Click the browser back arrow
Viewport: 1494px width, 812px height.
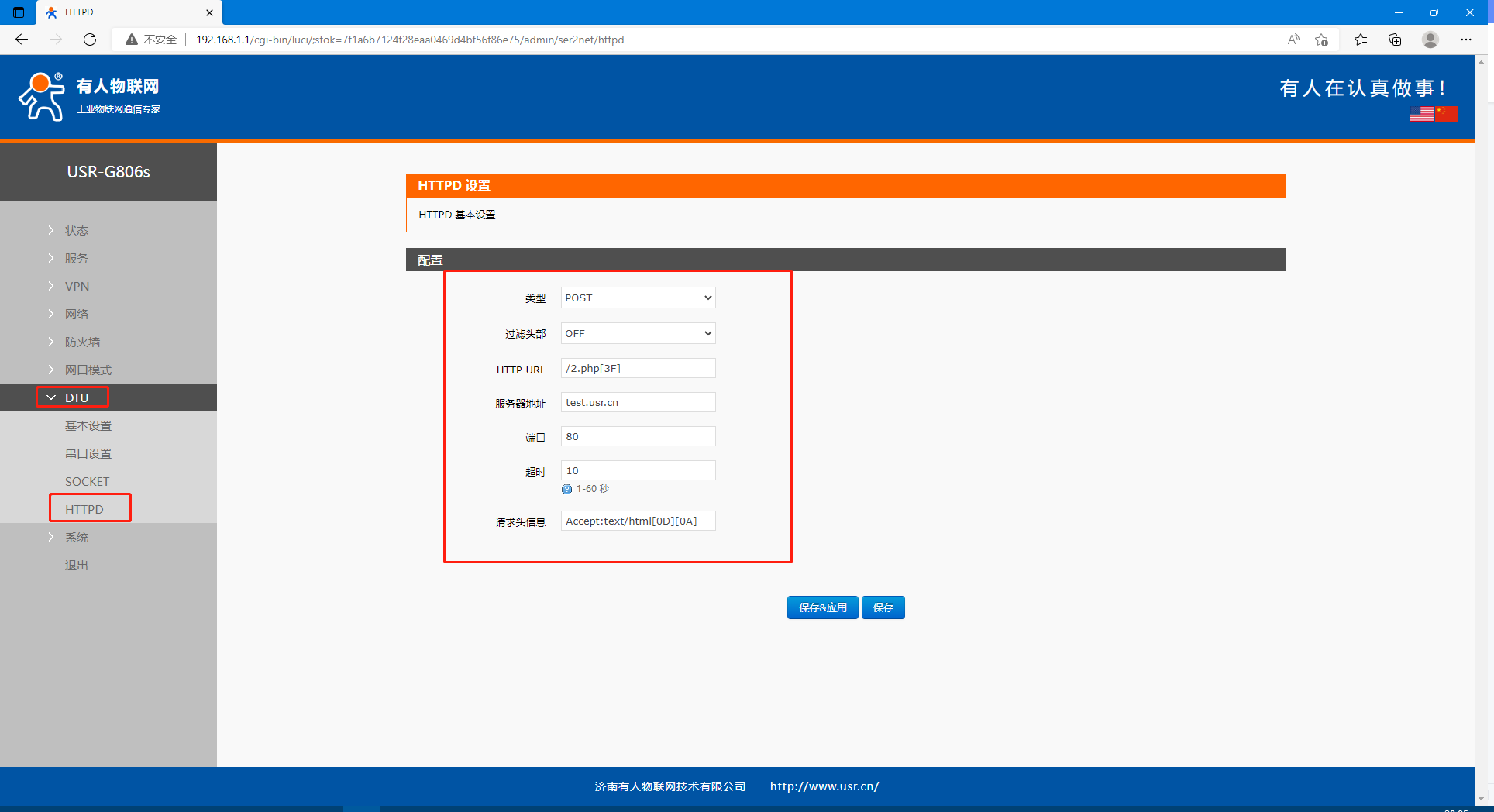click(22, 40)
